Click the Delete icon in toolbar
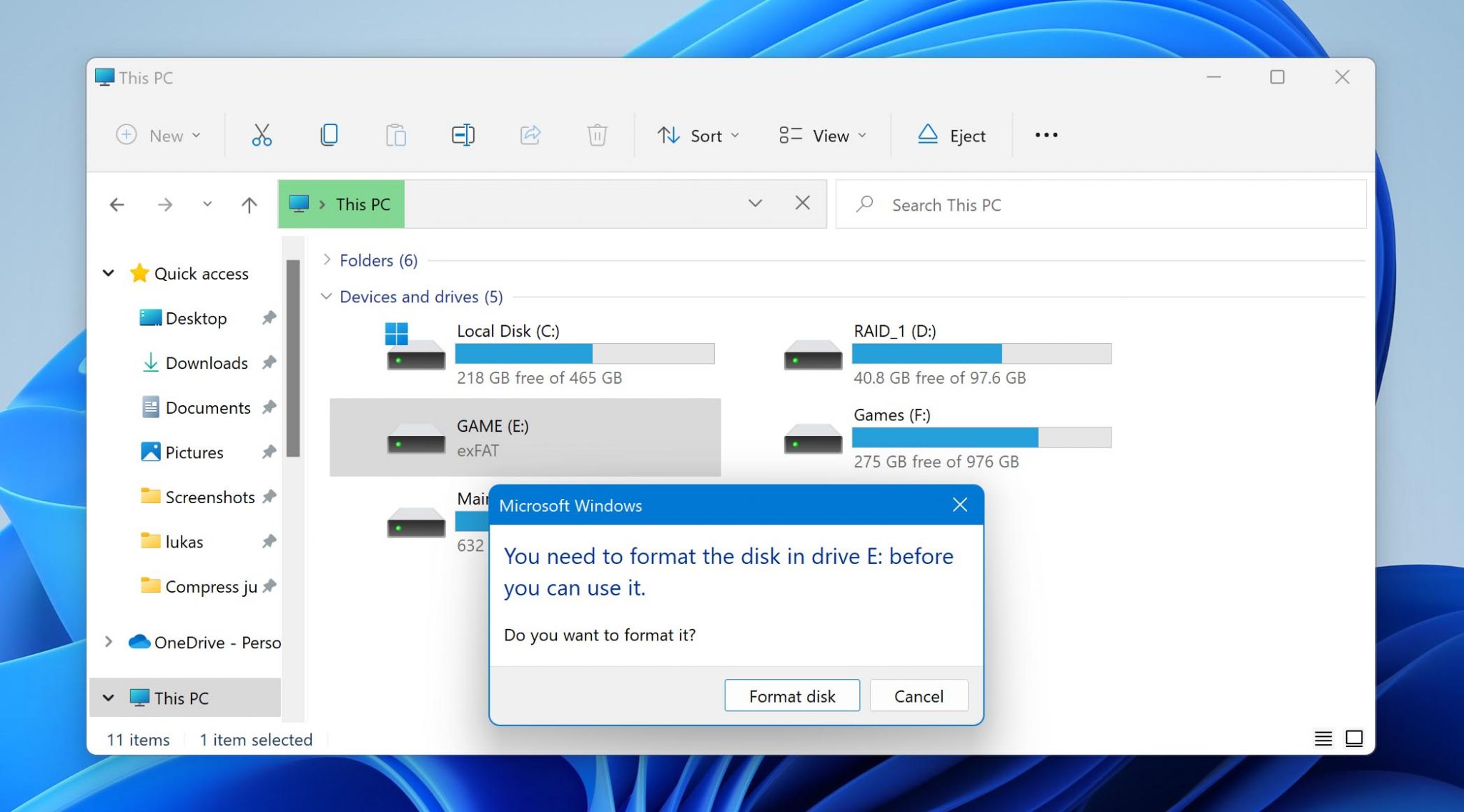 [x=596, y=135]
